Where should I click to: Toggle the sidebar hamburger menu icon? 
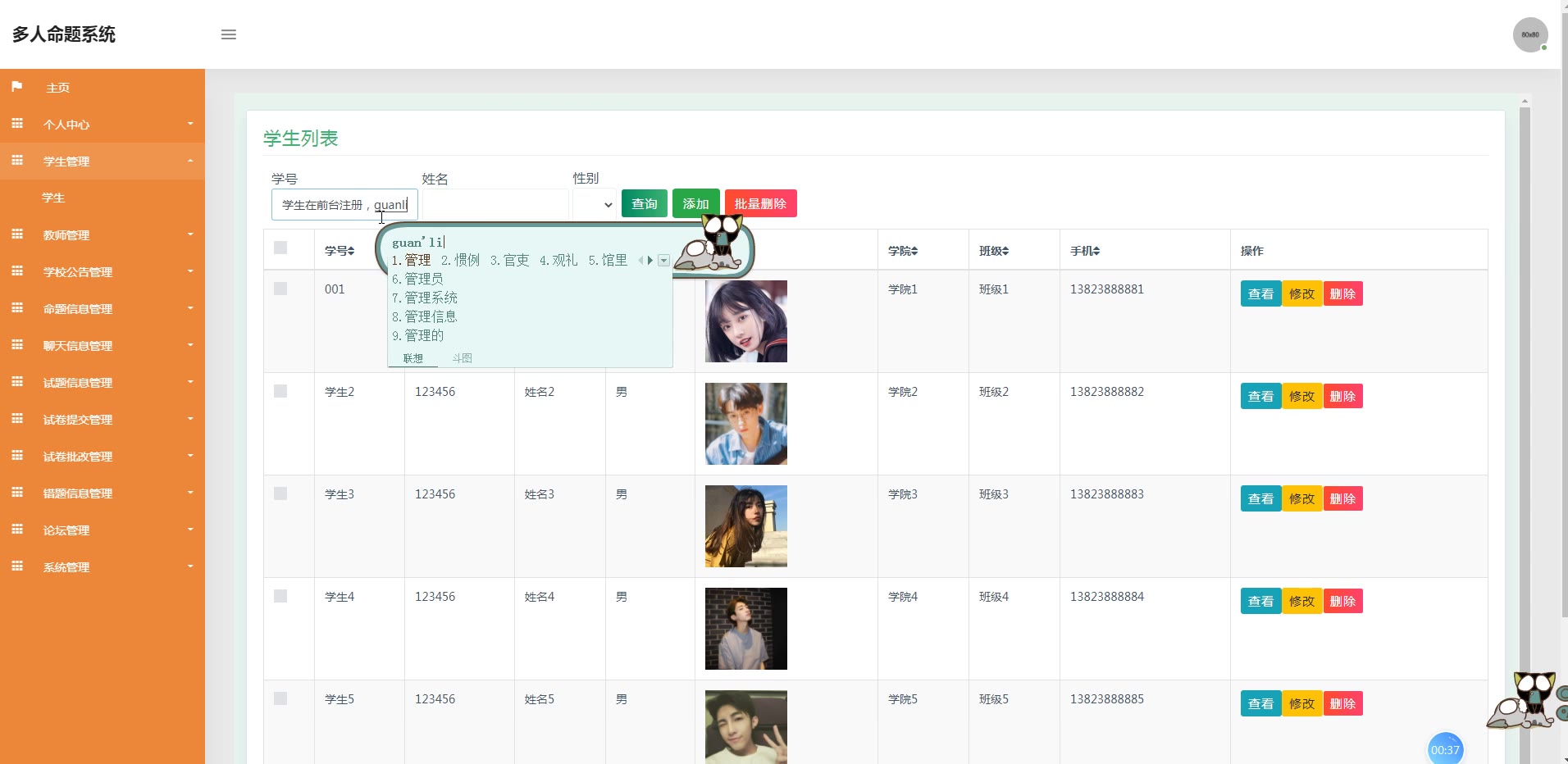[229, 34]
